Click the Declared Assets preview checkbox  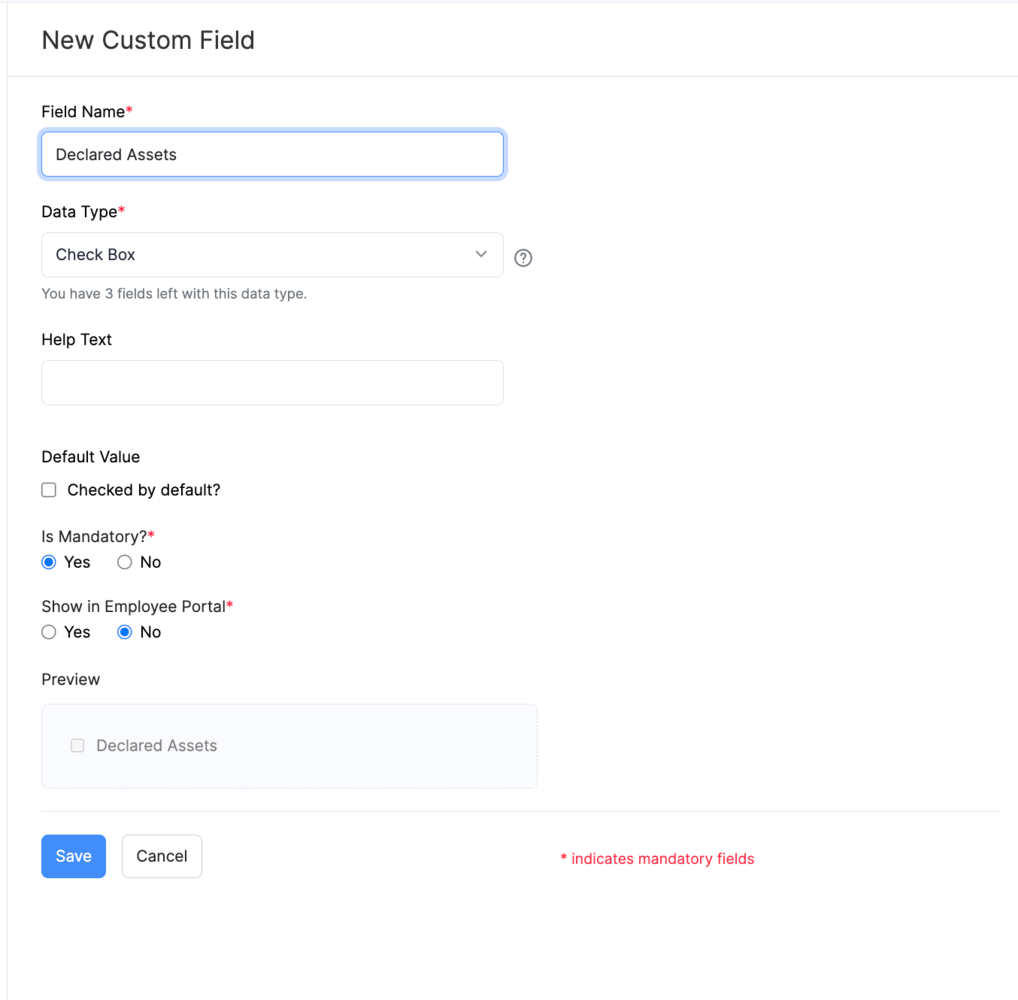click(x=77, y=746)
